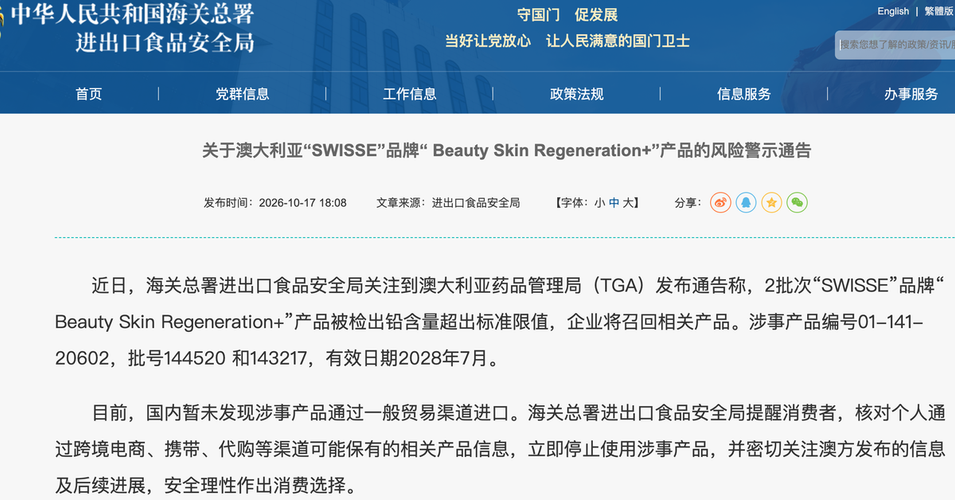Switch to 繁體版 traditional Chinese
This screenshot has width=955, height=500.
(939, 11)
